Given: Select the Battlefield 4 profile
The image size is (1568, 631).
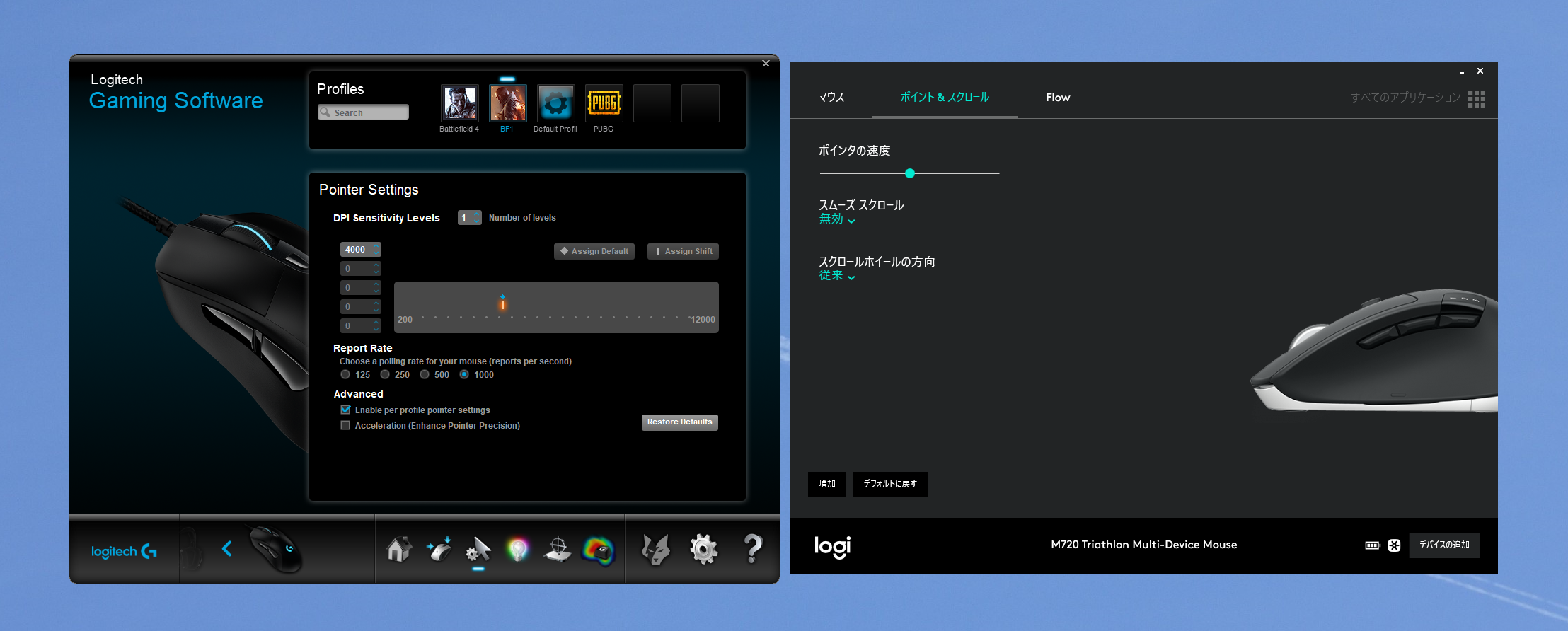Looking at the screenshot, I should [459, 103].
